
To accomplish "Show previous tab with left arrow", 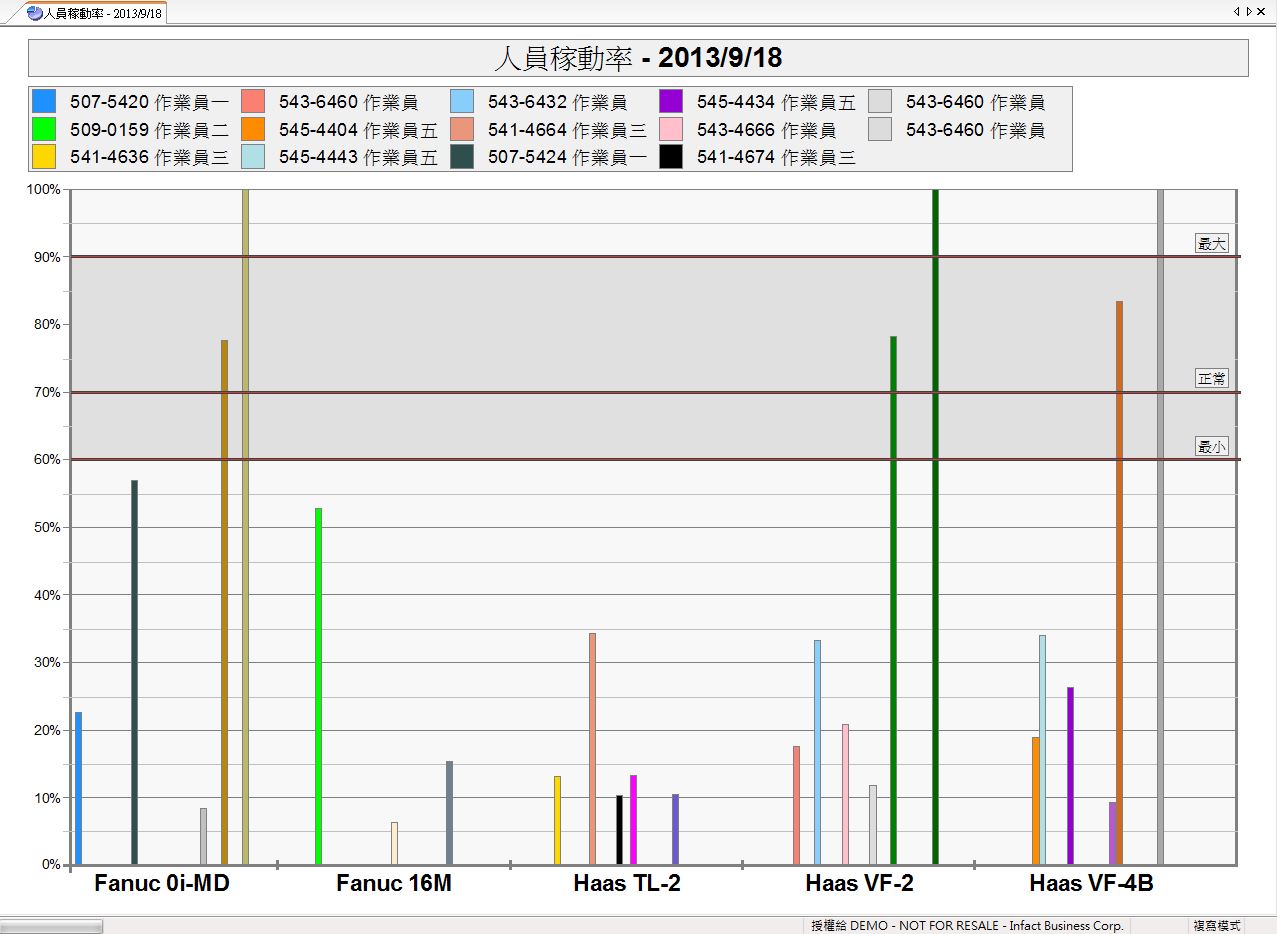I will tap(1237, 11).
